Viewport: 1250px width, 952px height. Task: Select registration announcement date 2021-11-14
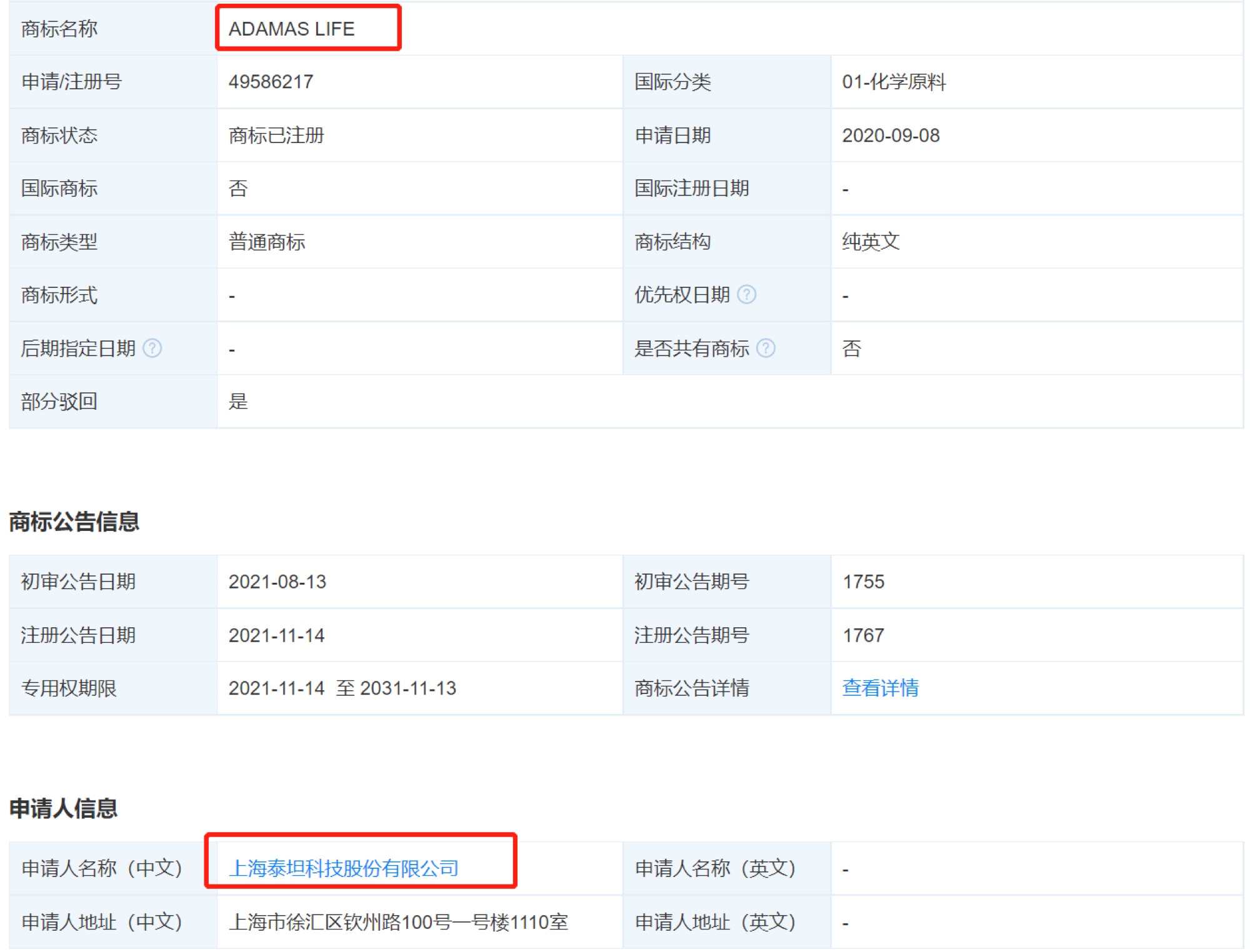click(x=276, y=635)
